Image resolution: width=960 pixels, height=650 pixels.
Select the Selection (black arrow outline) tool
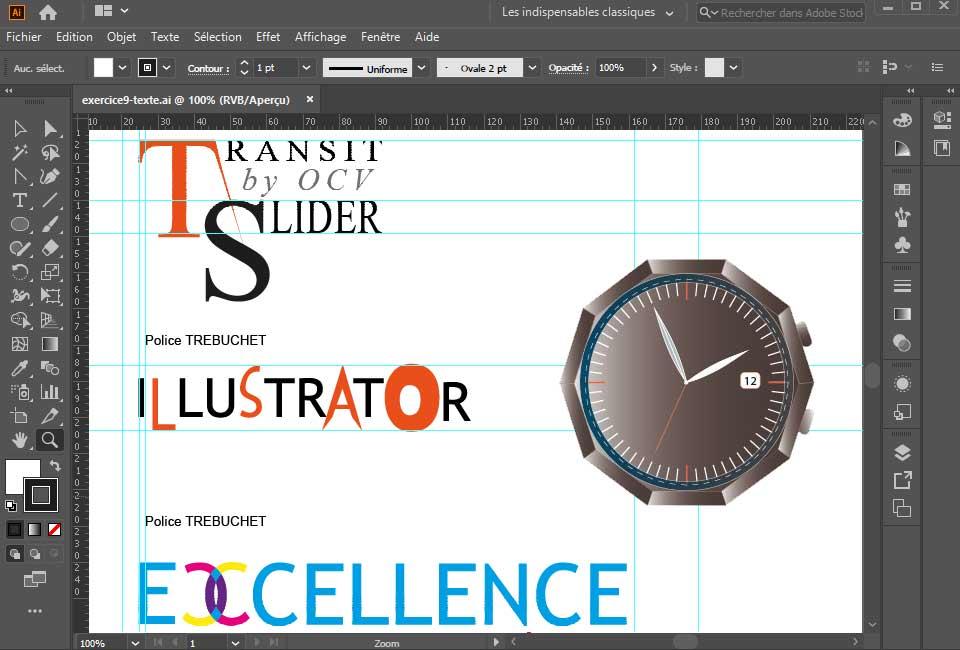pyautogui.click(x=20, y=129)
